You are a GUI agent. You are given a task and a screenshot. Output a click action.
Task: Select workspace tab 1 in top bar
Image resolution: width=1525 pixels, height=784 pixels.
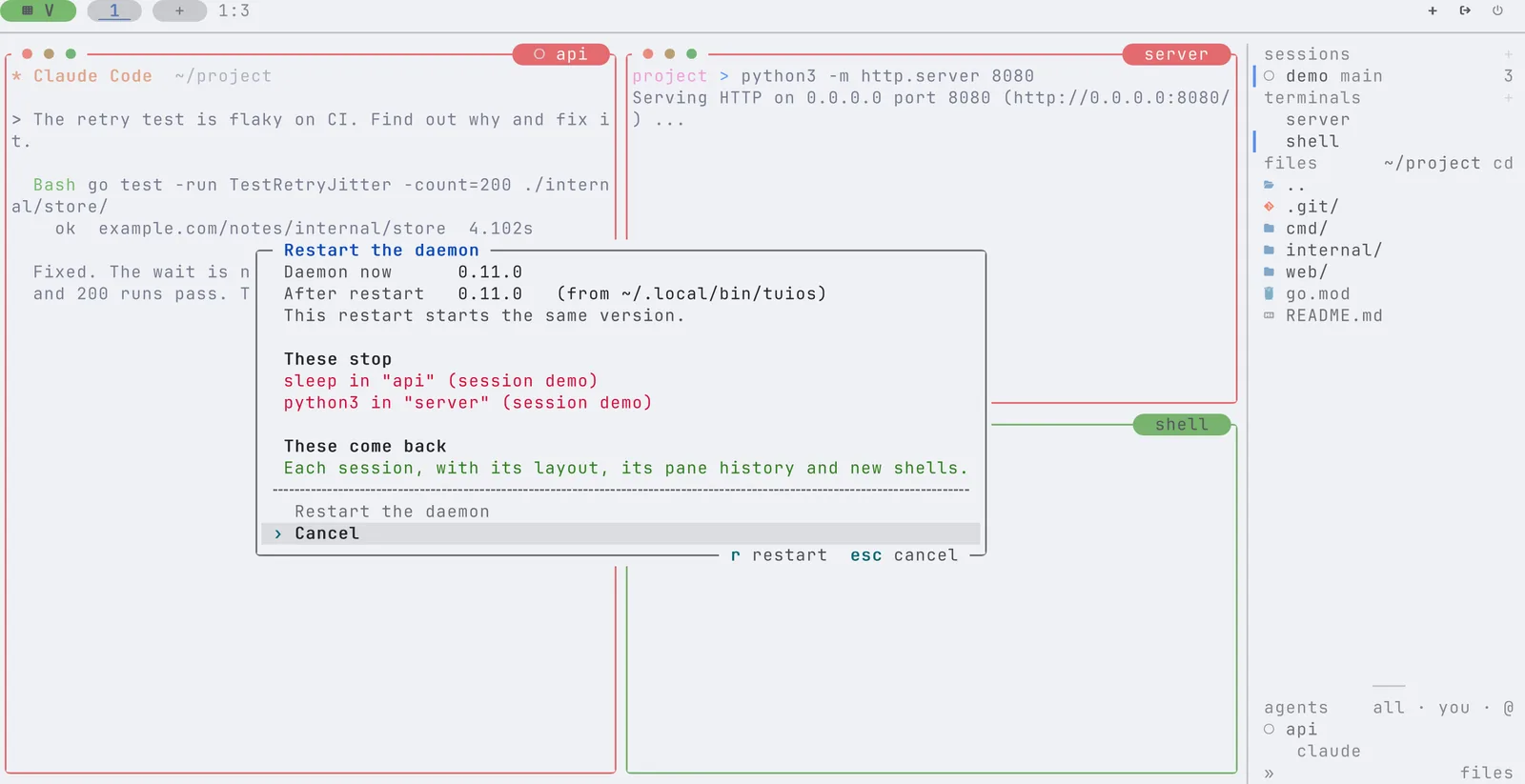[x=114, y=10]
